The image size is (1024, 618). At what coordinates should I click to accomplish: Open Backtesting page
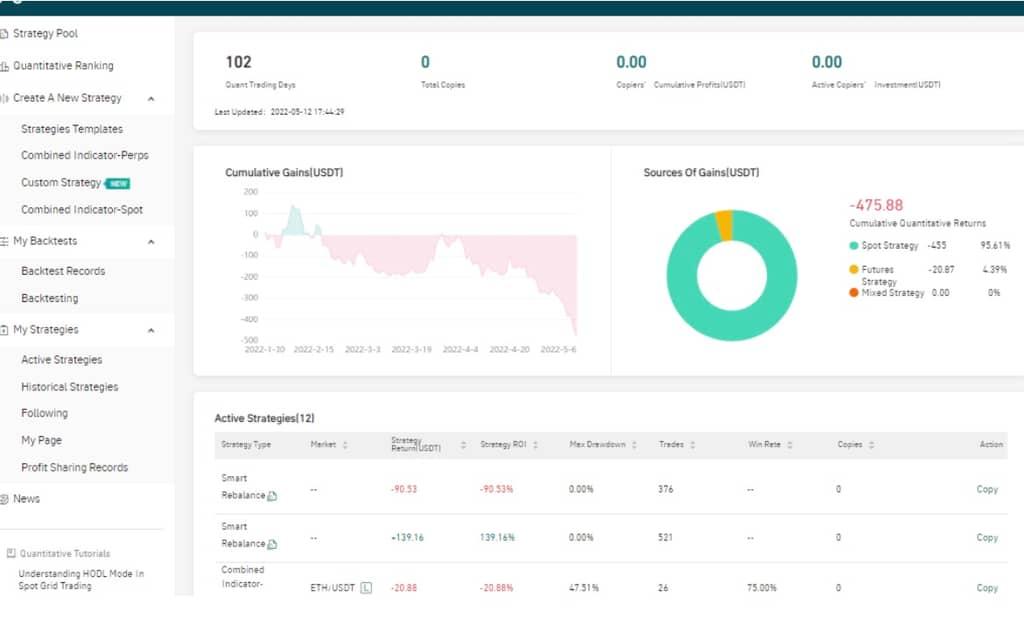click(x=50, y=298)
